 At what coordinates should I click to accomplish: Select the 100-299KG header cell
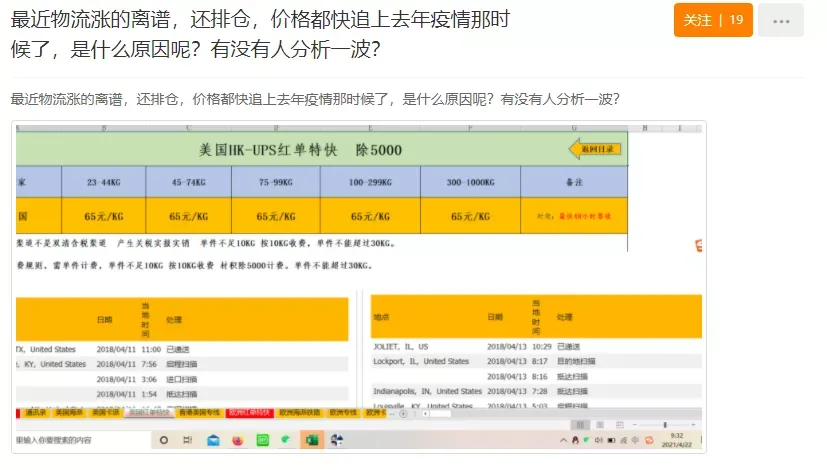tap(370, 182)
